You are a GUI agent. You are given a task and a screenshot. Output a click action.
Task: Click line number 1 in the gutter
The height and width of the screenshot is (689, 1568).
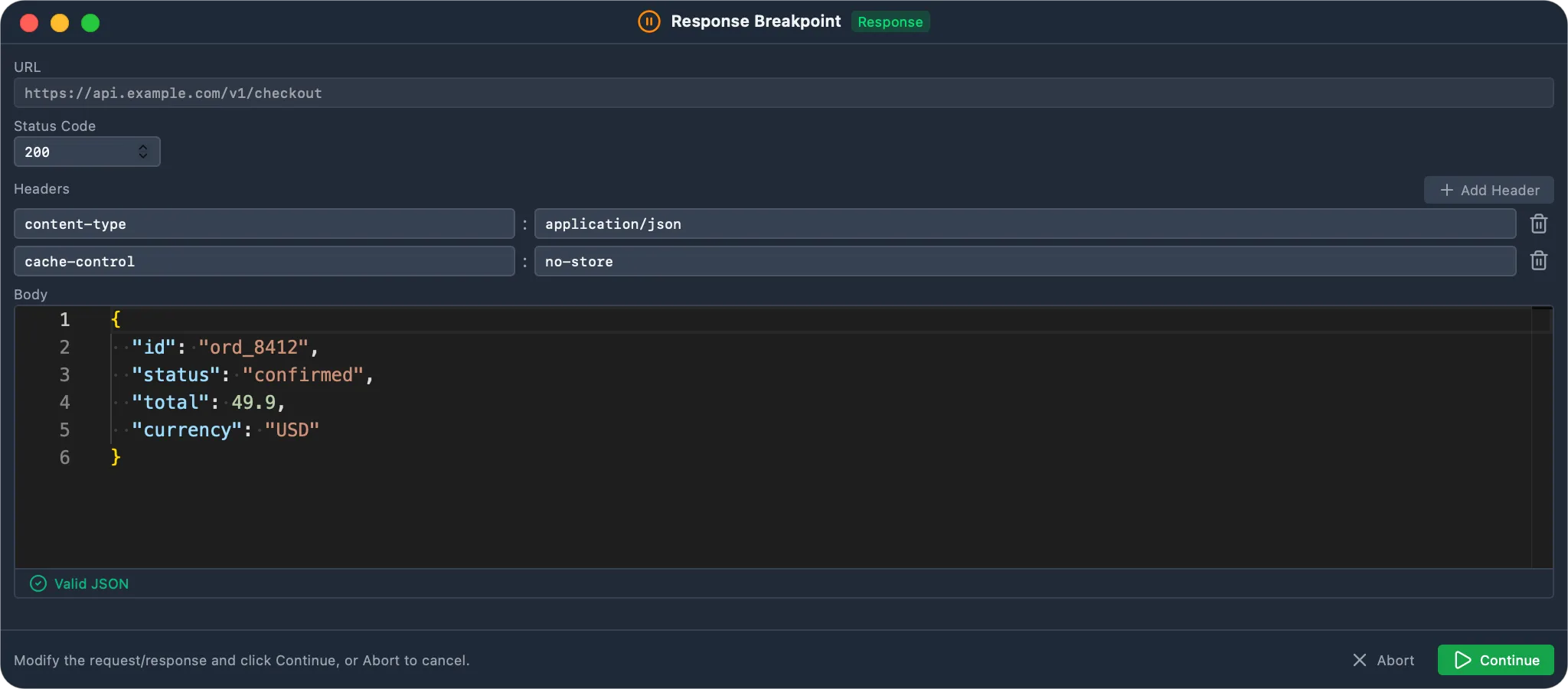(65, 320)
